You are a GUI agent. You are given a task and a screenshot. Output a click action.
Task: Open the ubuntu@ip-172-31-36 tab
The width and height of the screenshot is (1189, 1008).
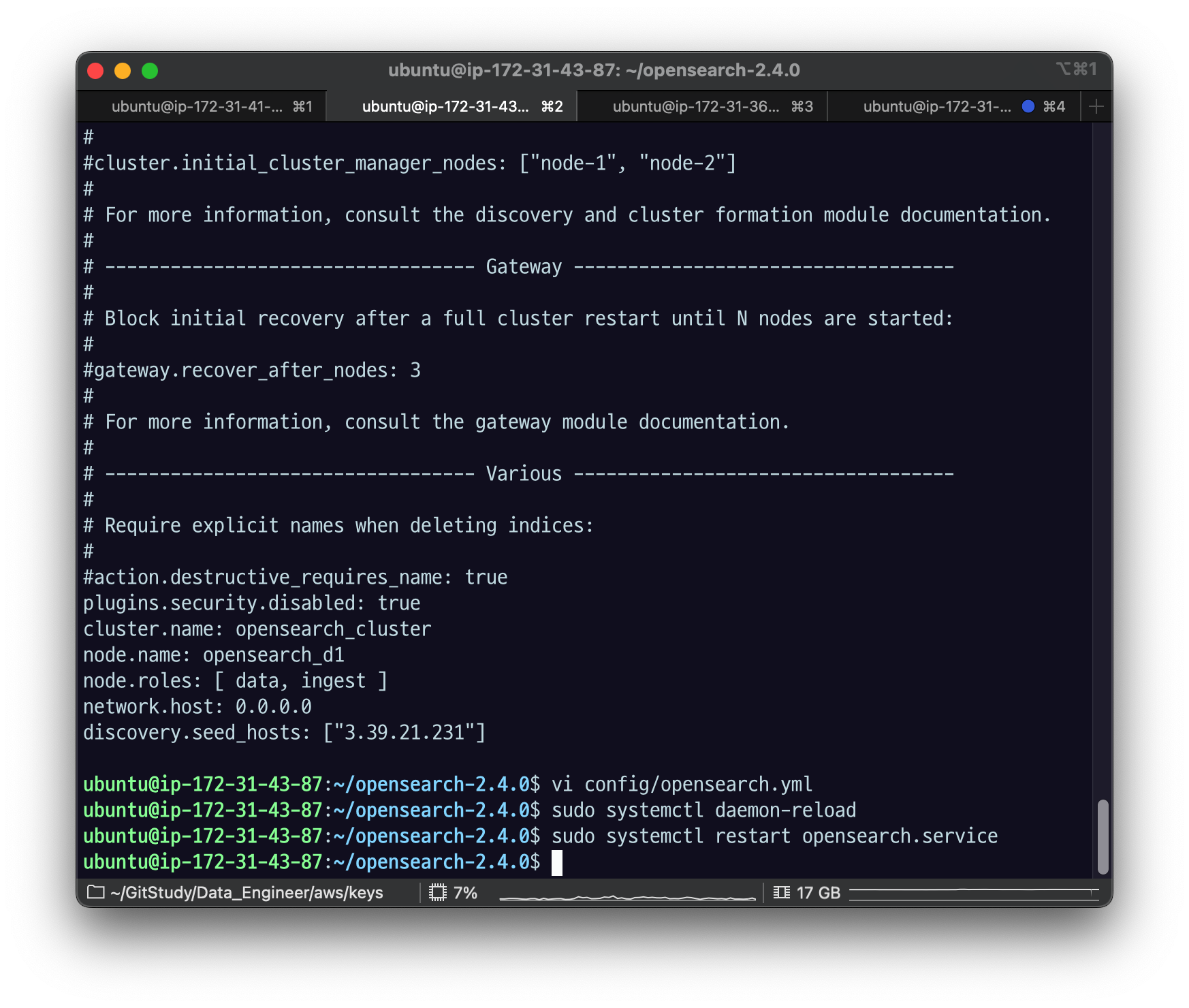pos(702,106)
